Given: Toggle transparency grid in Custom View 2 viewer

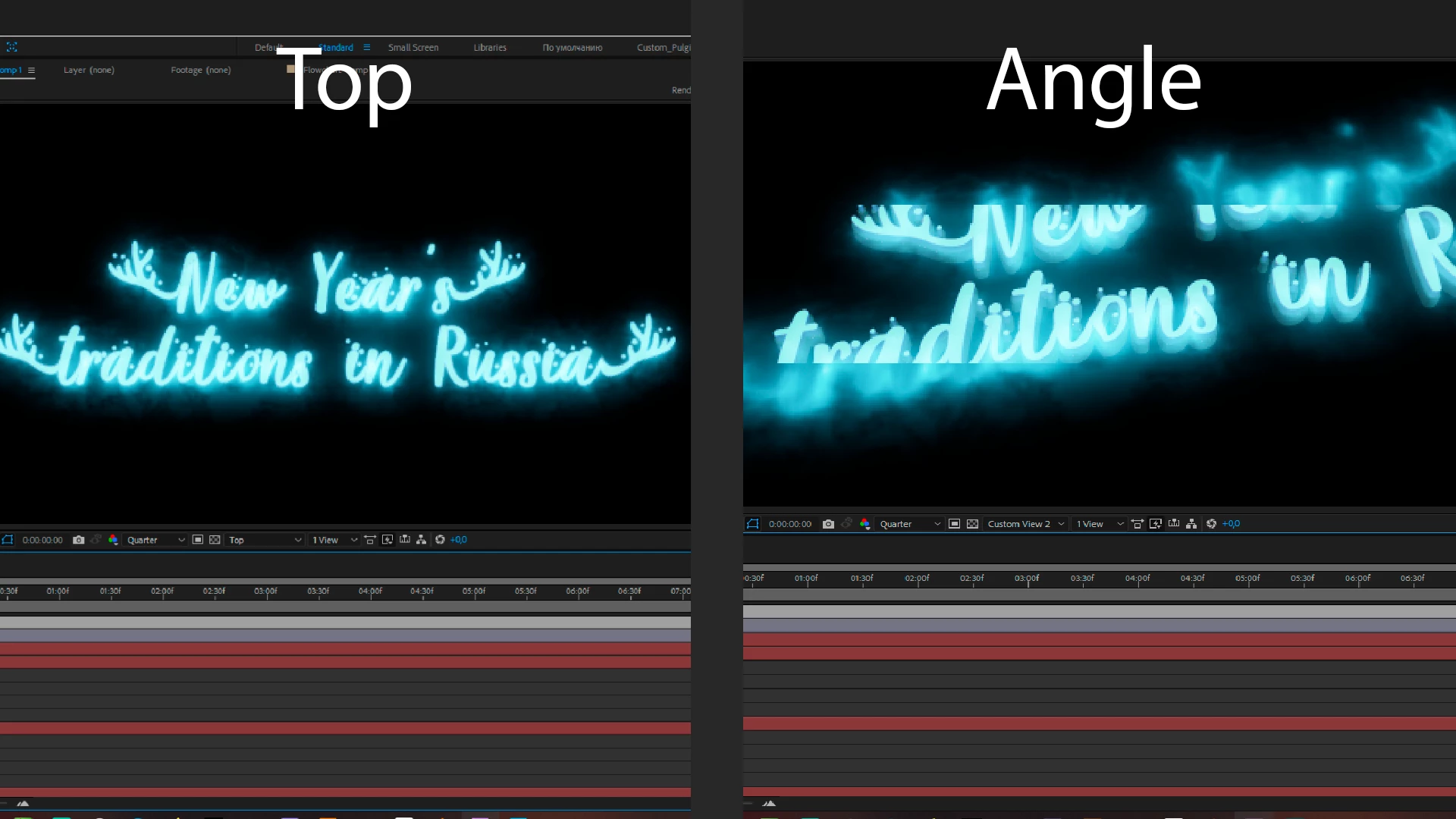Looking at the screenshot, I should tap(972, 524).
